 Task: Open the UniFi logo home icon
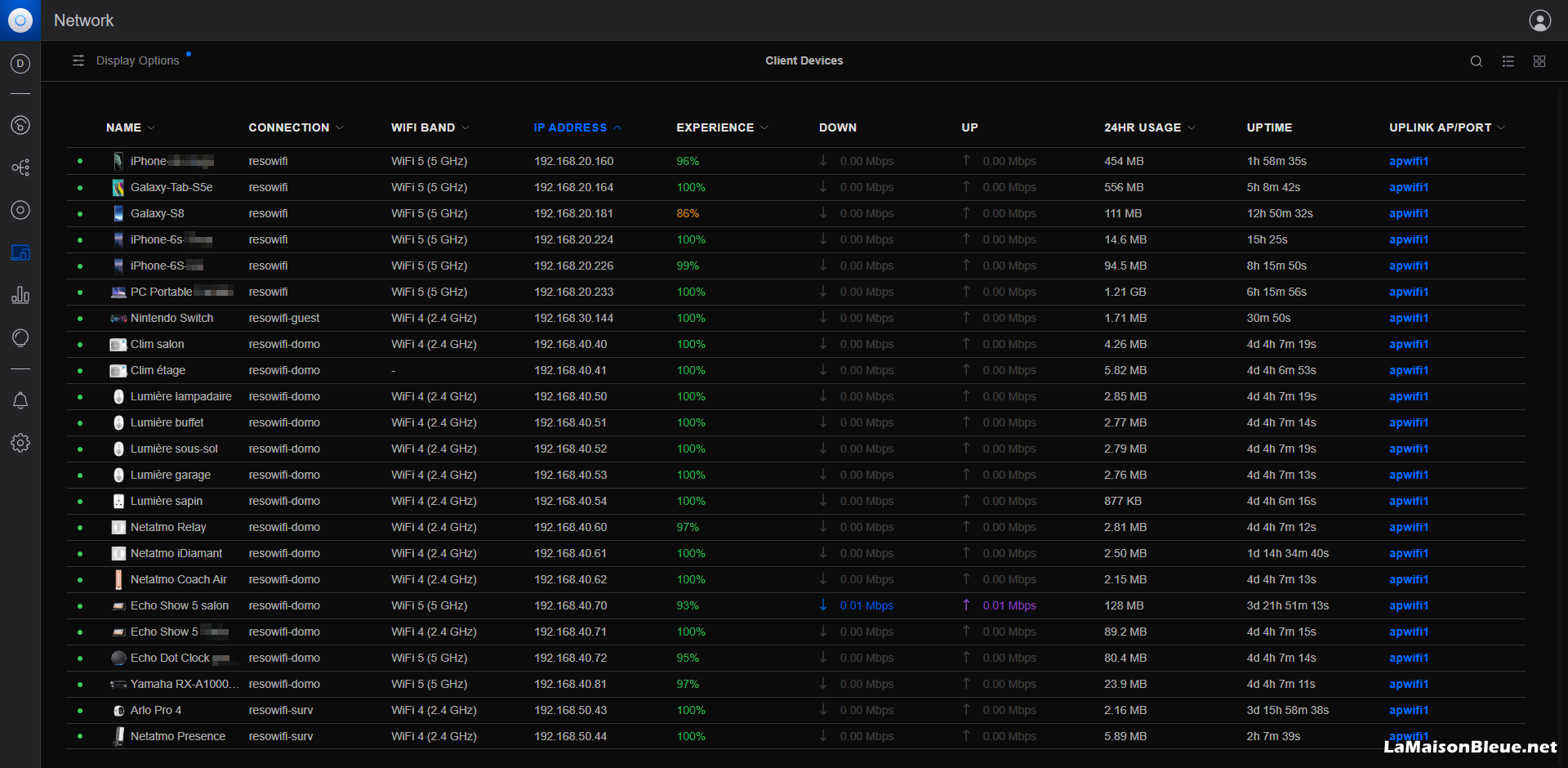(20, 20)
